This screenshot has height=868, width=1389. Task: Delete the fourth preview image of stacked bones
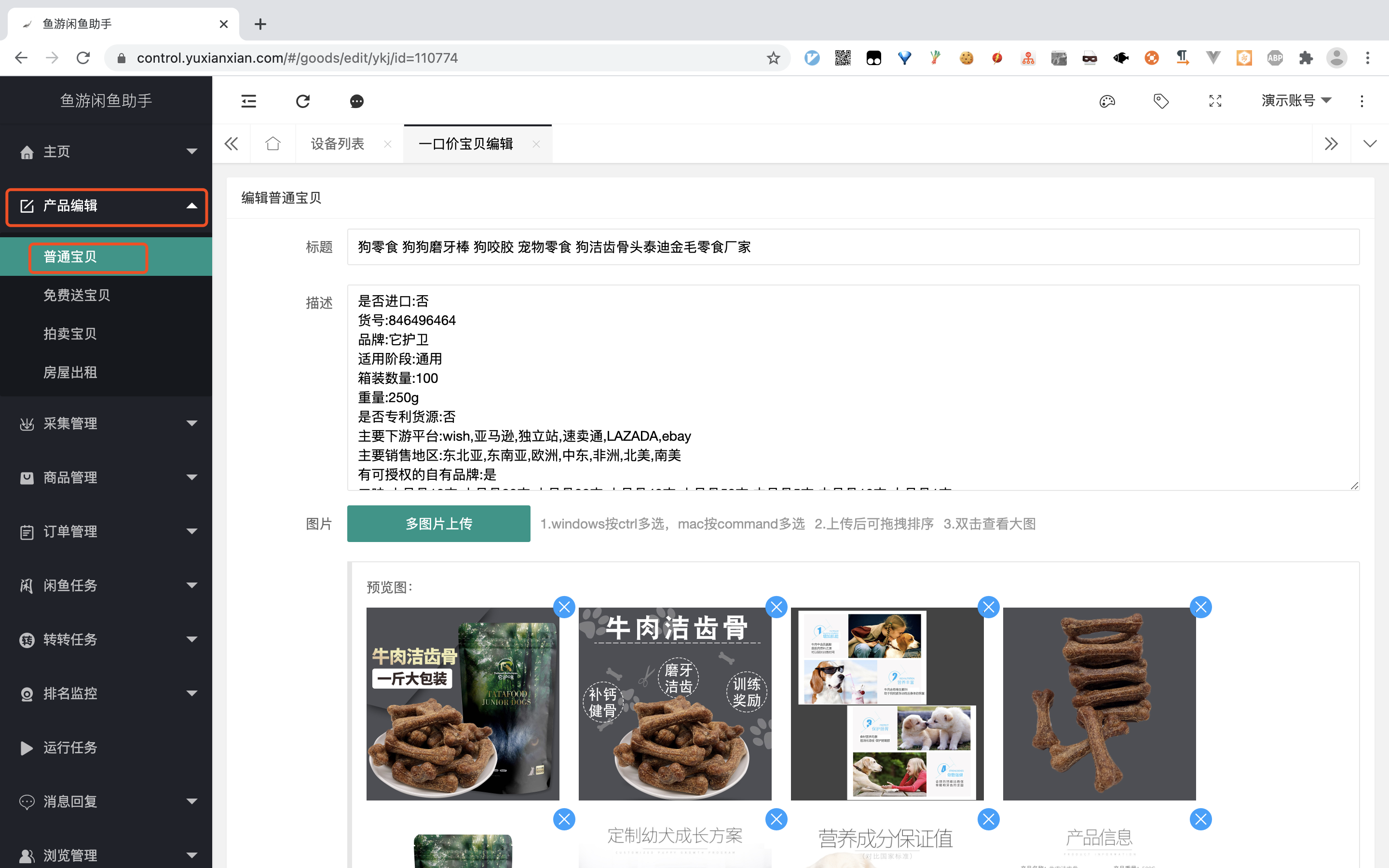point(1200,607)
